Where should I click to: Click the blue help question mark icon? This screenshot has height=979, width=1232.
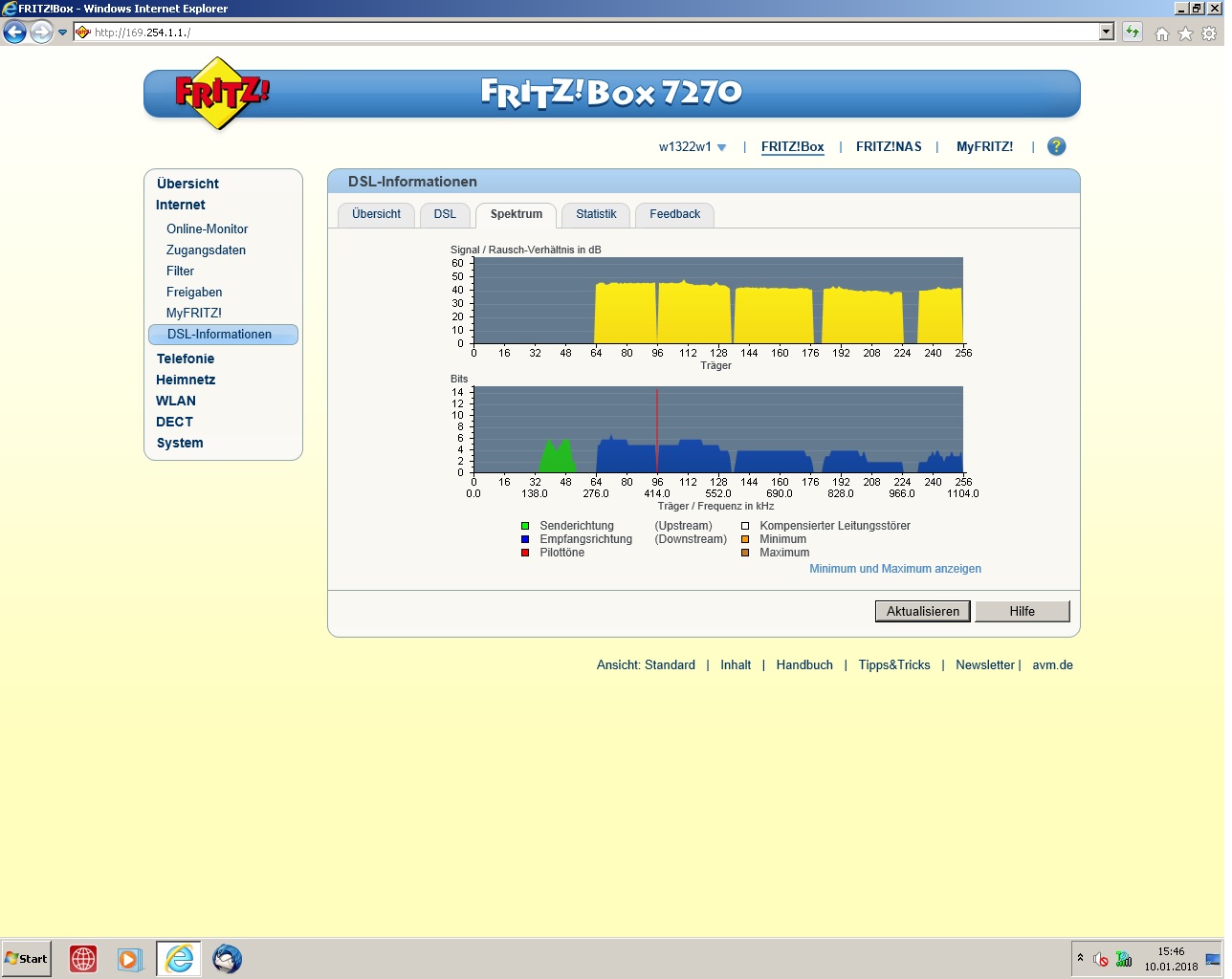[1057, 146]
